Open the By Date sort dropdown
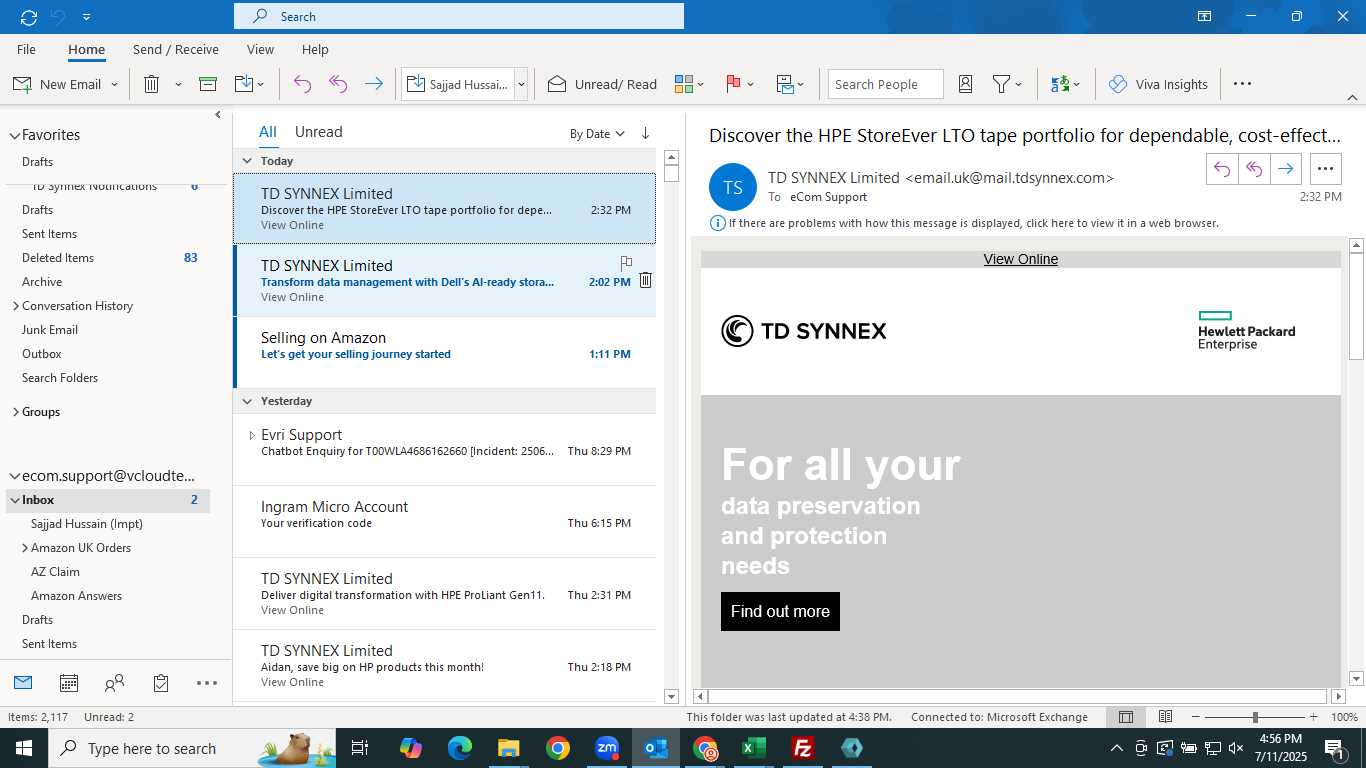The width and height of the screenshot is (1366, 768). click(x=597, y=133)
